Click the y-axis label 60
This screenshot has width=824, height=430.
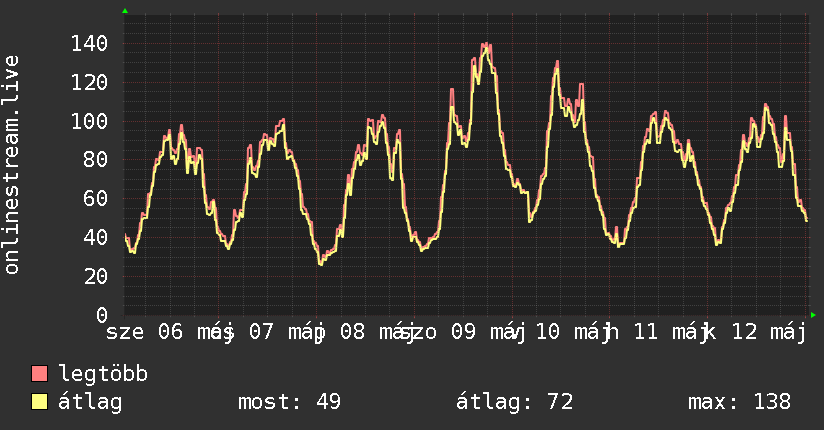(x=96, y=199)
